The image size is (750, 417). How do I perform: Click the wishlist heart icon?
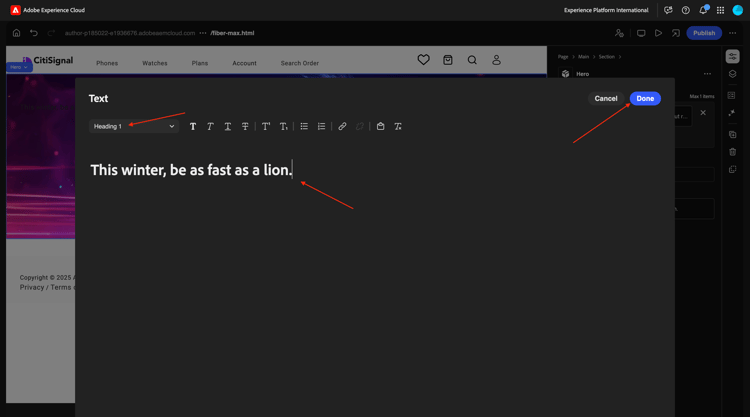(423, 60)
